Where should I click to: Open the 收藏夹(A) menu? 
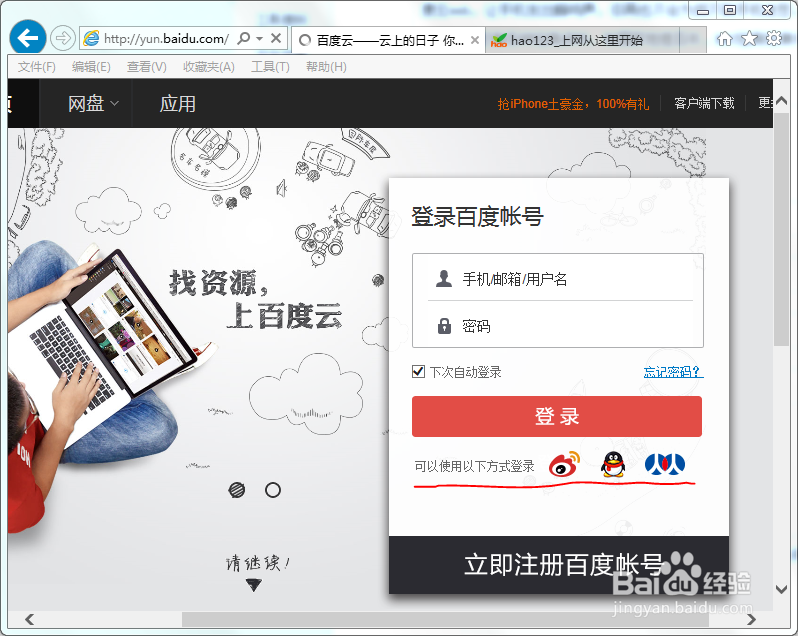[209, 67]
